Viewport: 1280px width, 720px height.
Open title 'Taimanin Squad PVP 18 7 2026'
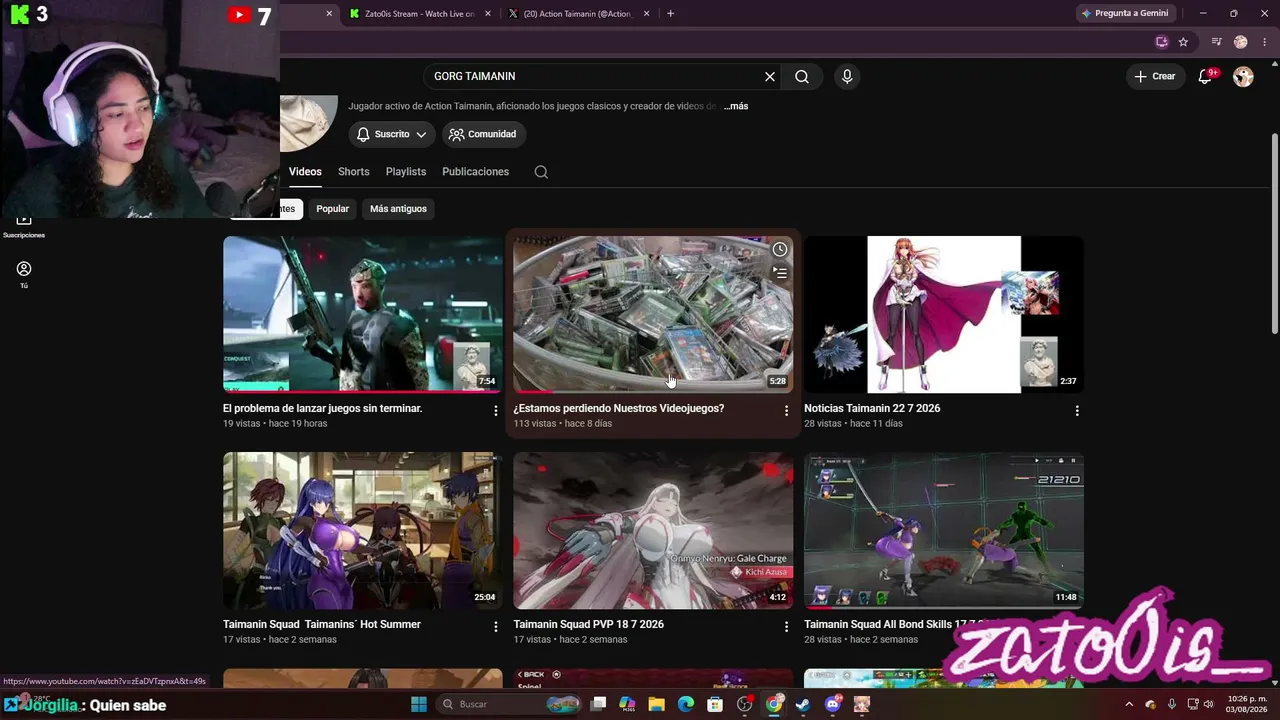coord(589,624)
